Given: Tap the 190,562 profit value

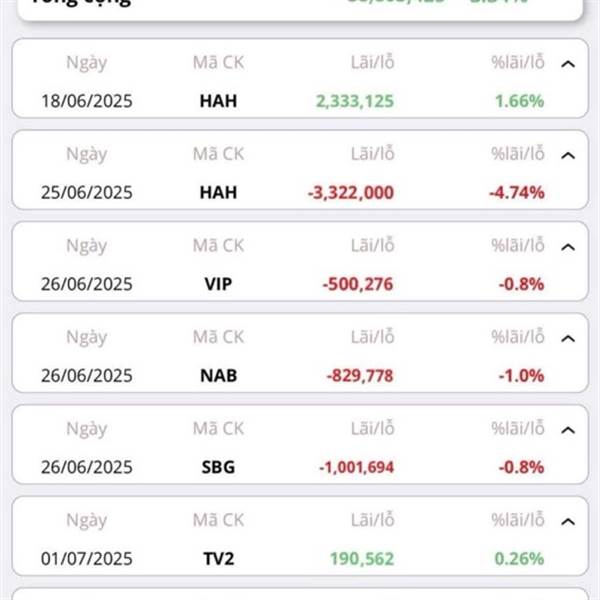Looking at the screenshot, I should pyautogui.click(x=362, y=559).
